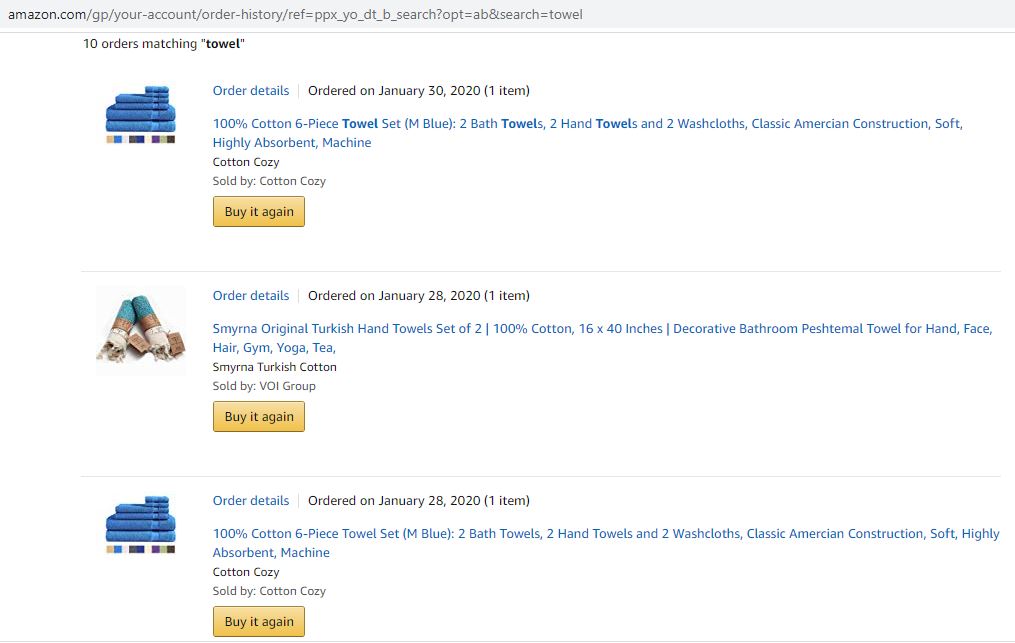Viewport: 1015px width, 643px height.
Task: Click 'Cotton Cozy' brand under first order
Action: click(246, 162)
